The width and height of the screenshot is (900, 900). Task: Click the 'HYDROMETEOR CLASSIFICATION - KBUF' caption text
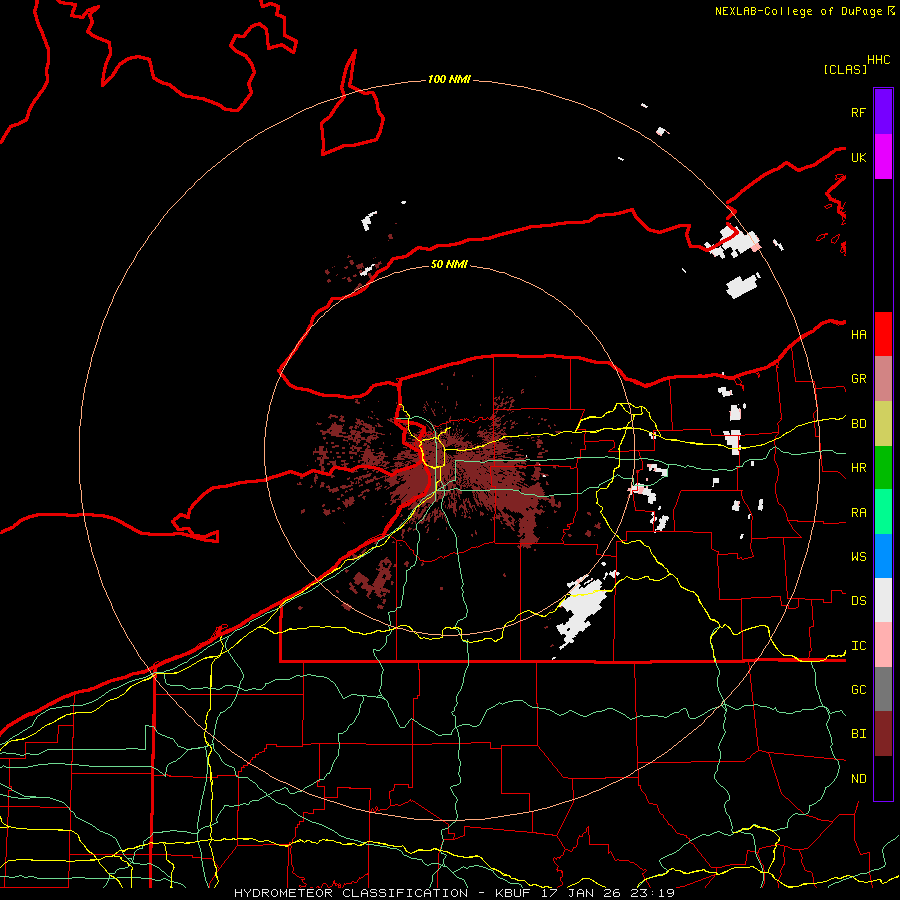[382, 893]
